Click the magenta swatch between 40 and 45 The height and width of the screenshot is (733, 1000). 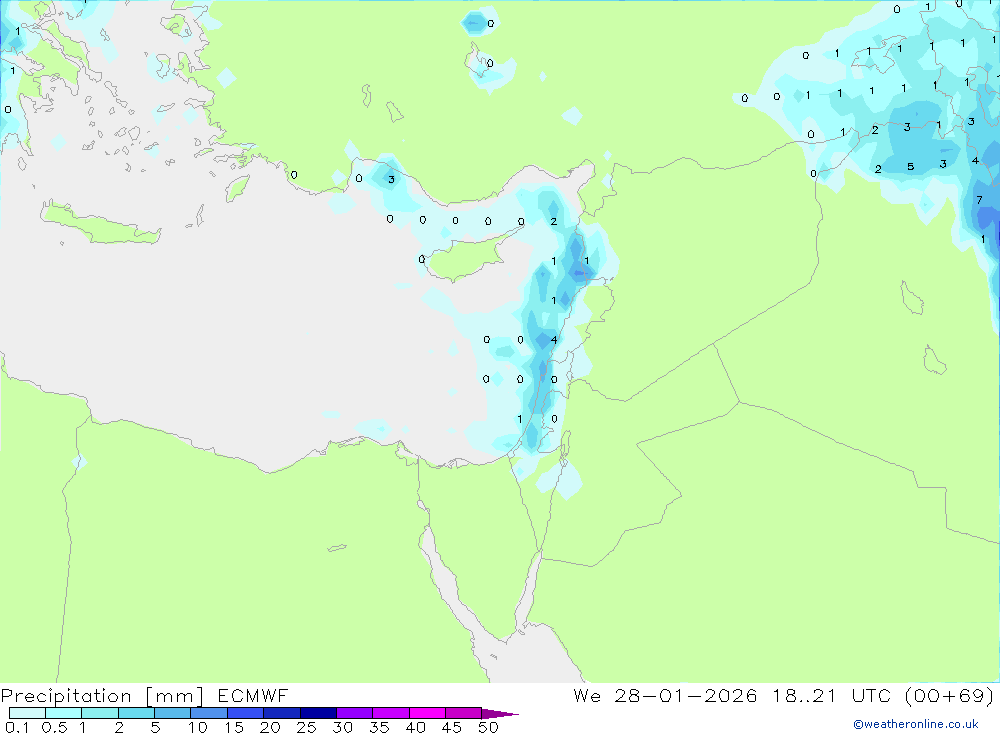pyautogui.click(x=427, y=713)
